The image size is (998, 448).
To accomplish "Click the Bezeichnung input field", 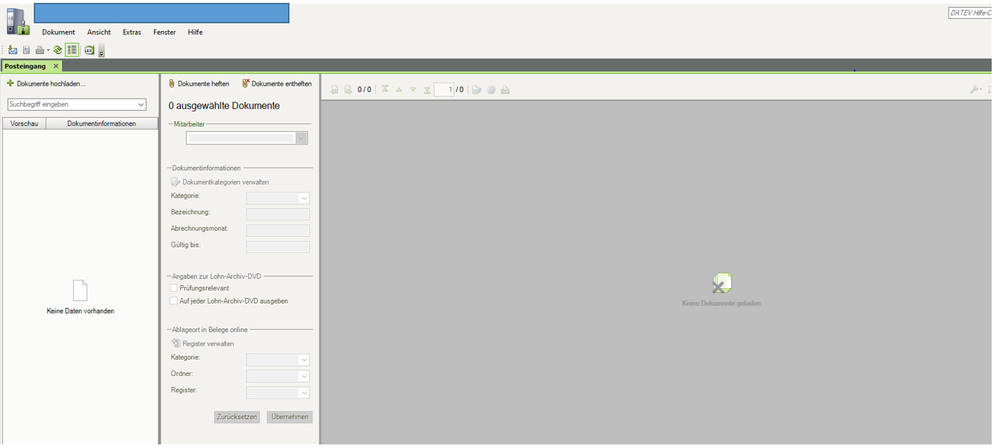I will tap(277, 214).
